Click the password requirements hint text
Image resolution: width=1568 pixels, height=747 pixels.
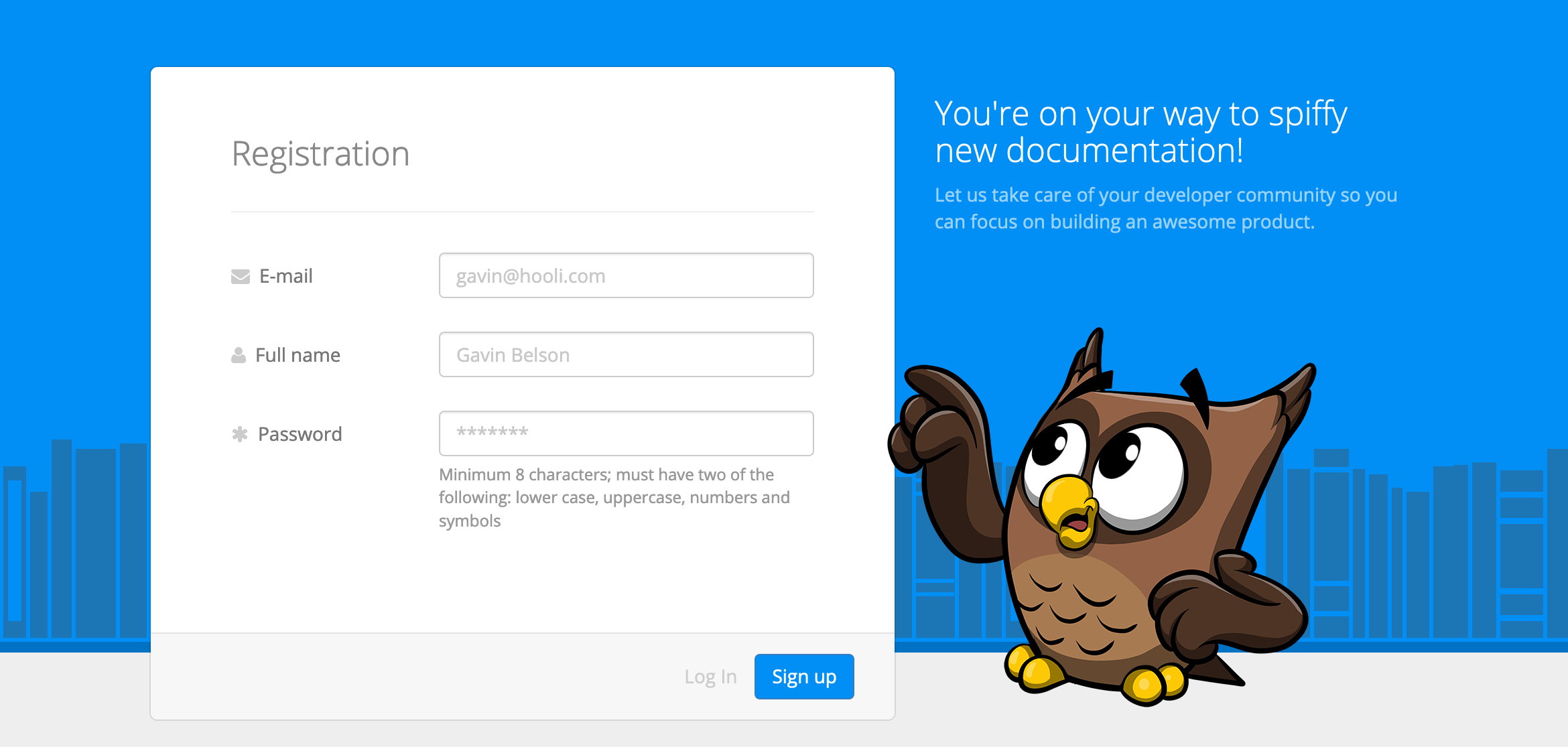coord(614,498)
